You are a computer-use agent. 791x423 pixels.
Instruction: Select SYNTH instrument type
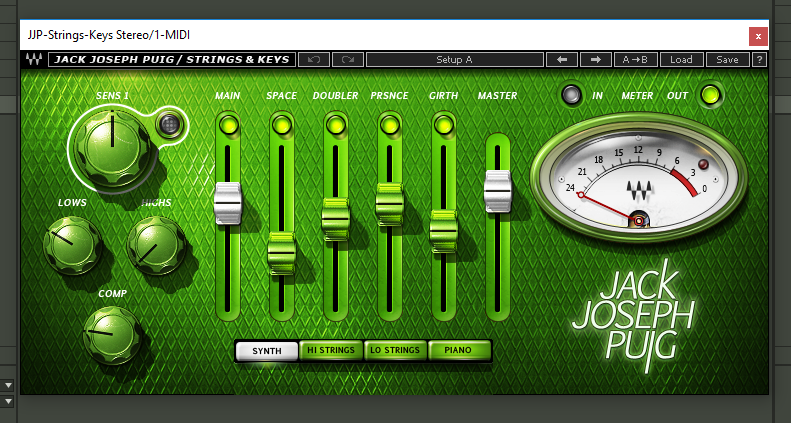pos(267,351)
